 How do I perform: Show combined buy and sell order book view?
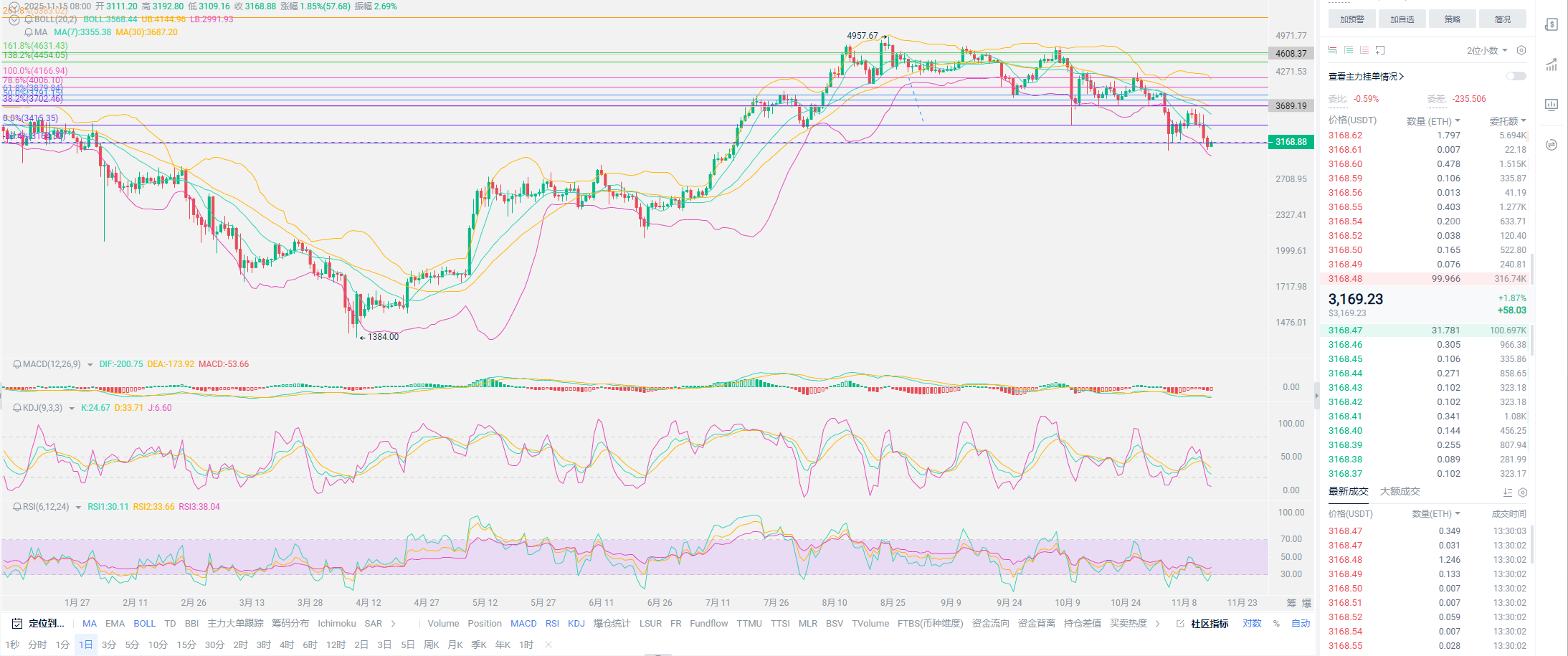1332,50
